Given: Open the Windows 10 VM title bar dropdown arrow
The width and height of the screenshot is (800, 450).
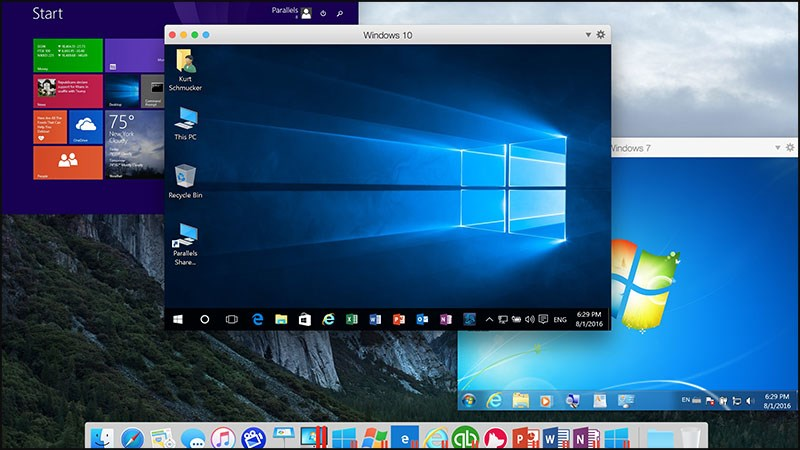Looking at the screenshot, I should coord(587,35).
